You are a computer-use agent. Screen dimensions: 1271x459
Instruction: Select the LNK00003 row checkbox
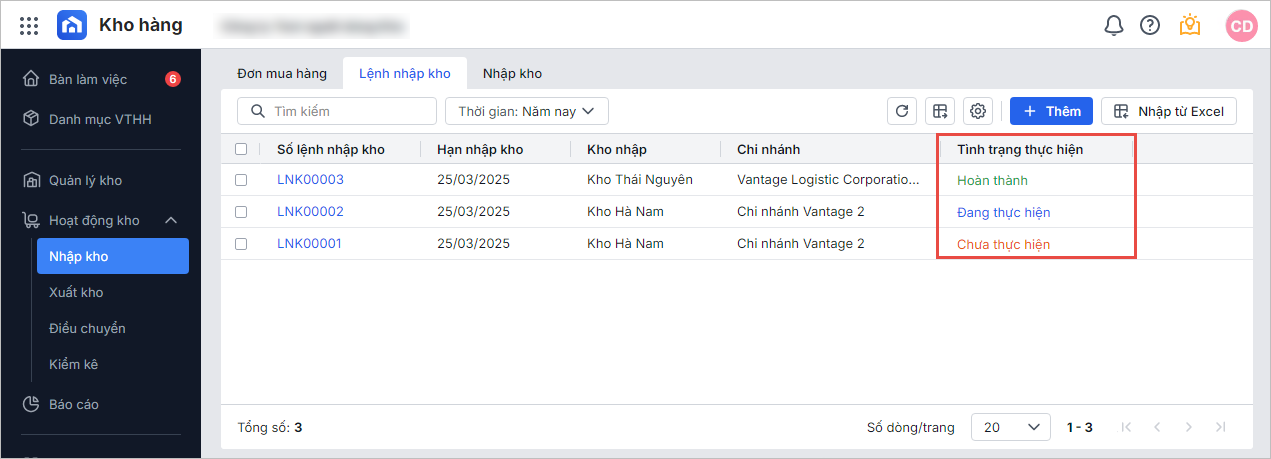point(241,180)
